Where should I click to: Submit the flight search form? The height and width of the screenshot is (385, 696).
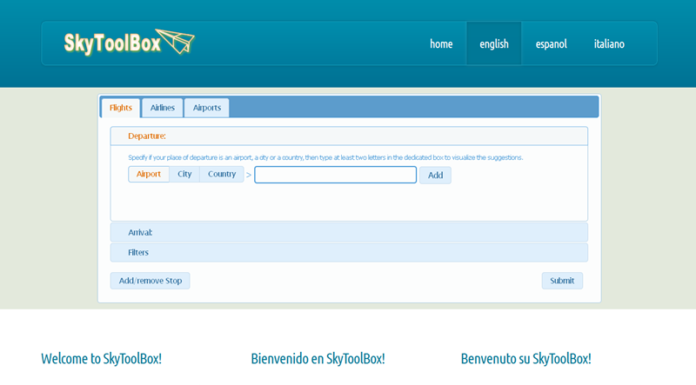click(562, 281)
